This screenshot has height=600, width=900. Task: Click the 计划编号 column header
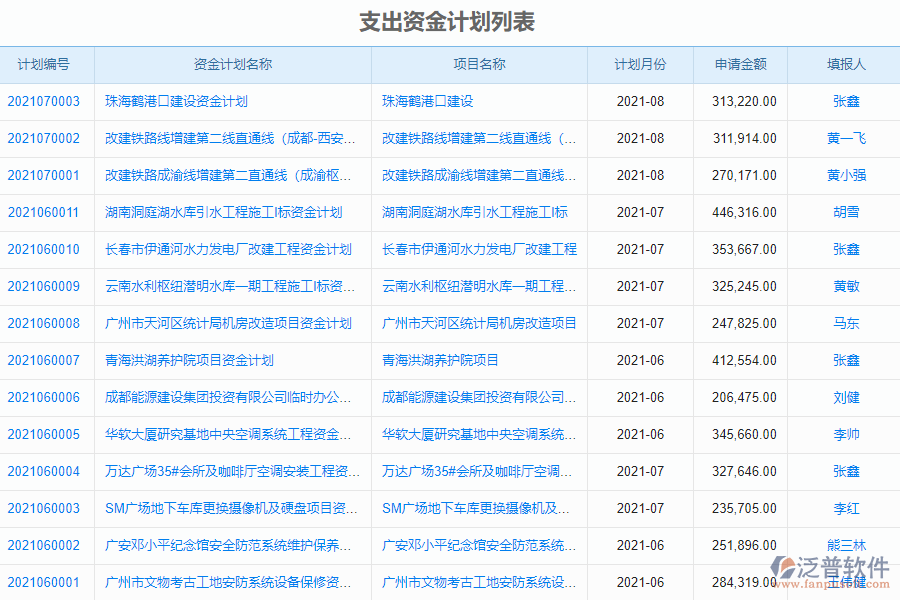45,64
